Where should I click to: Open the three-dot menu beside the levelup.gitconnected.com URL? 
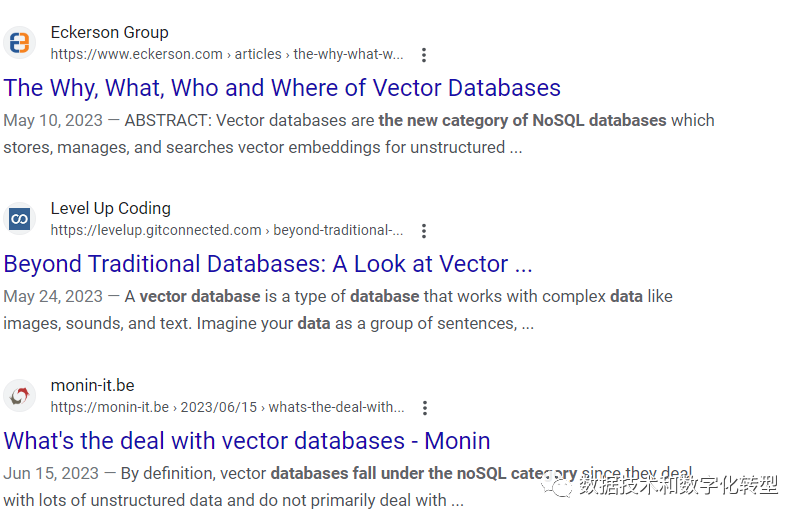(424, 231)
